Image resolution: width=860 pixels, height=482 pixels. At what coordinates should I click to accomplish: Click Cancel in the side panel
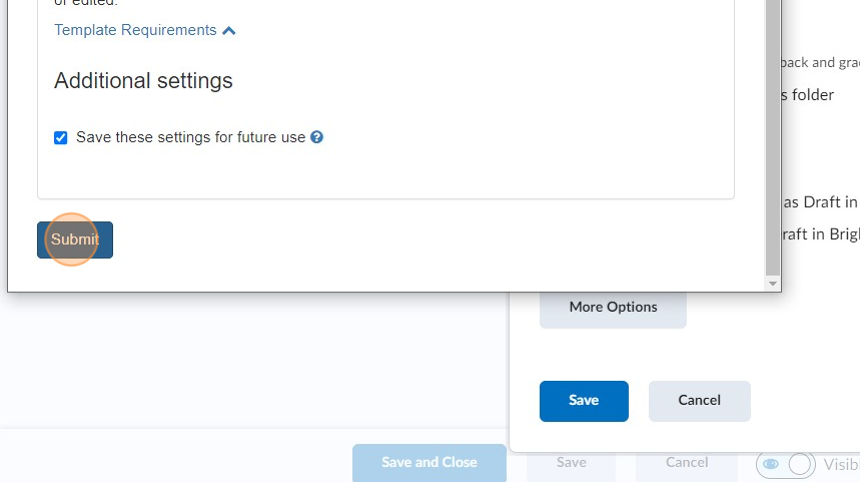[699, 400]
